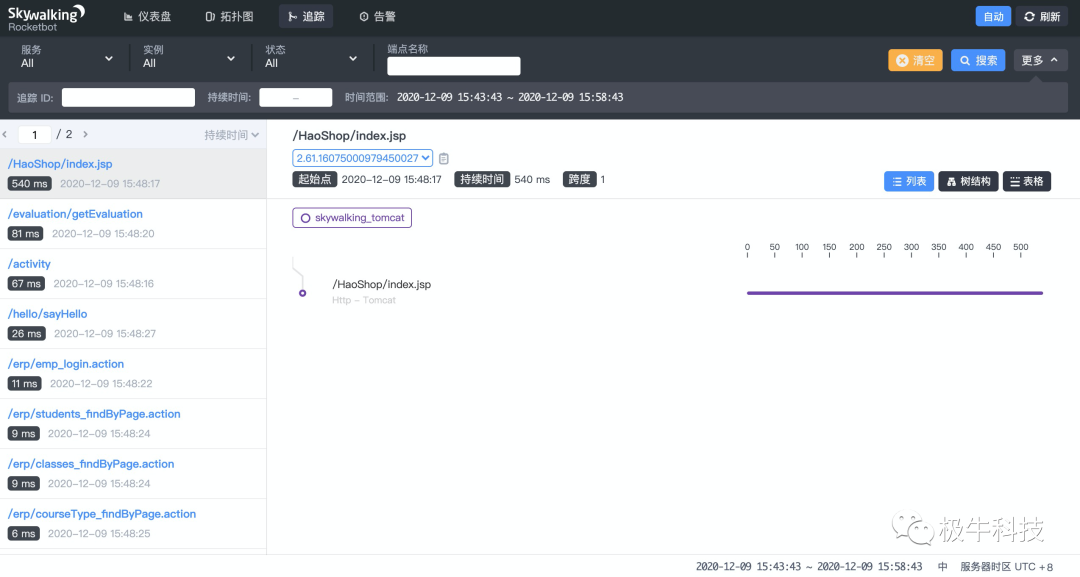Select the /HaoShop/index.jsp trace entry
1080x577 pixels.
tap(133, 174)
